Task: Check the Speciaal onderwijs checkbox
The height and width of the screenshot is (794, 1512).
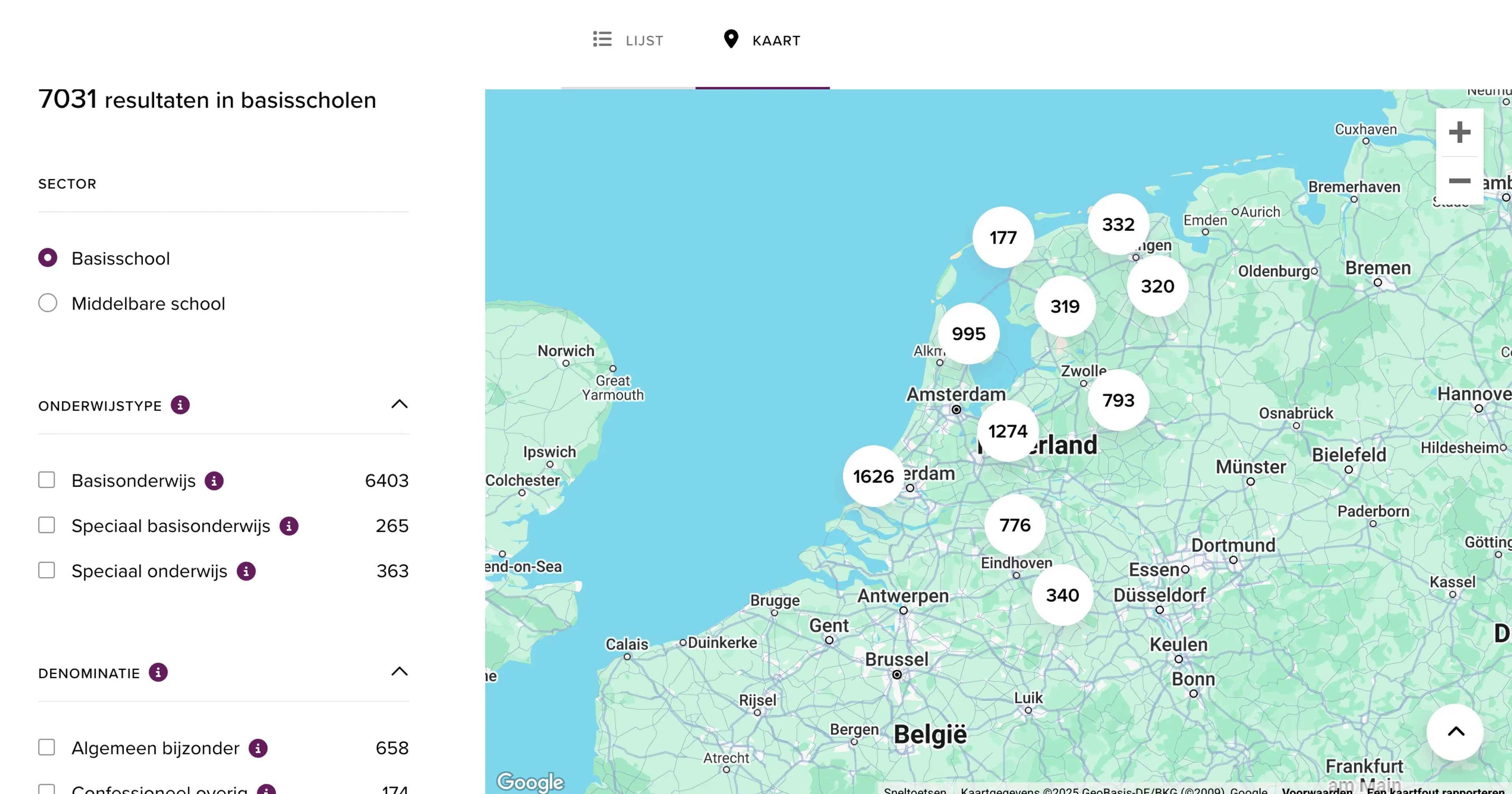Action: (47, 570)
